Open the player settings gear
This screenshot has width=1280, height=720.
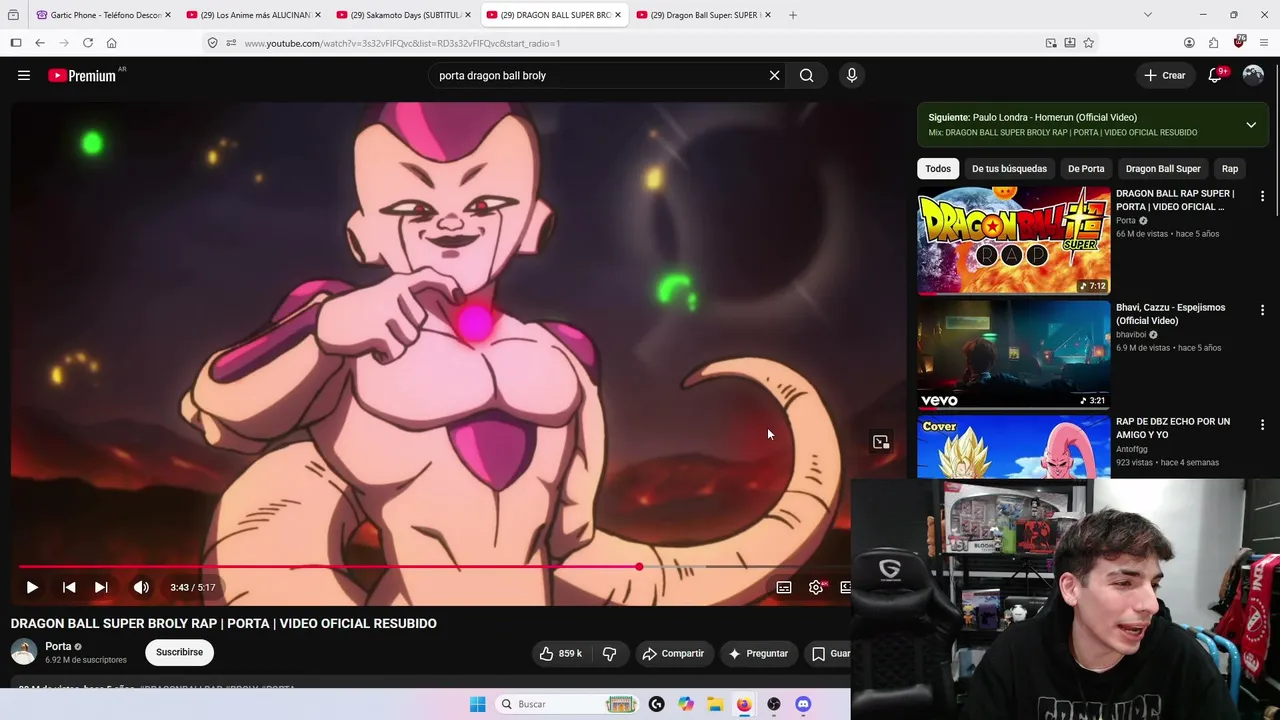pos(816,587)
